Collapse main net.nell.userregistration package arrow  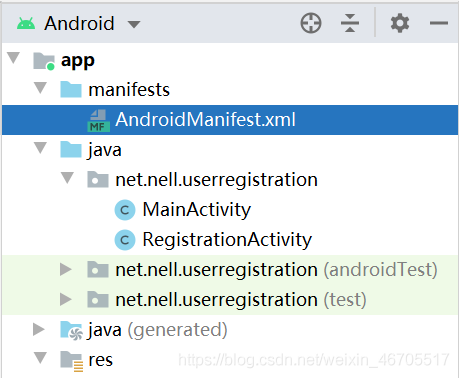[x=67, y=178]
